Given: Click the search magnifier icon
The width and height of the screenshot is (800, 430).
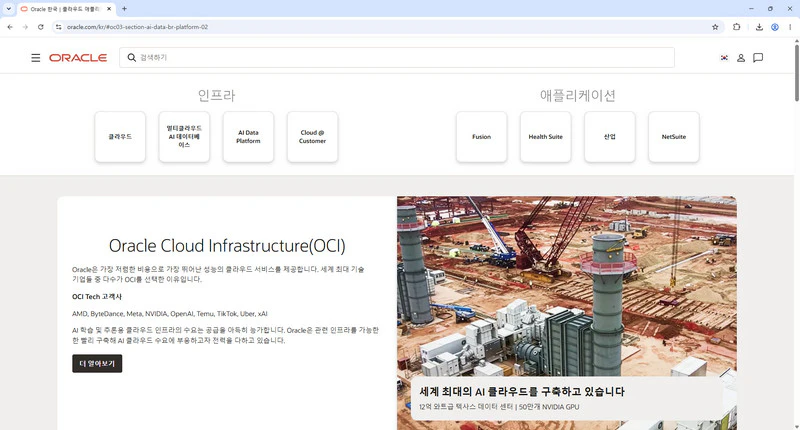Looking at the screenshot, I should click(x=132, y=58).
